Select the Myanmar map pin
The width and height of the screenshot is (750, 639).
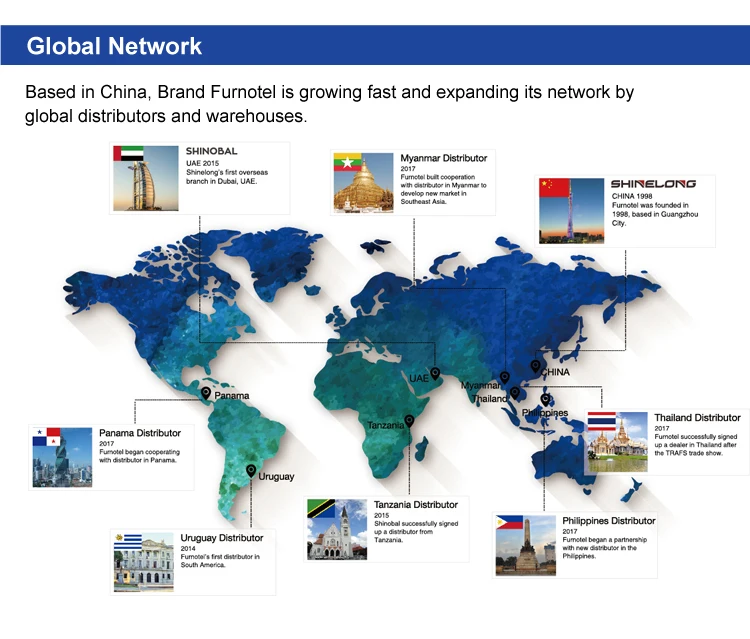click(x=504, y=378)
